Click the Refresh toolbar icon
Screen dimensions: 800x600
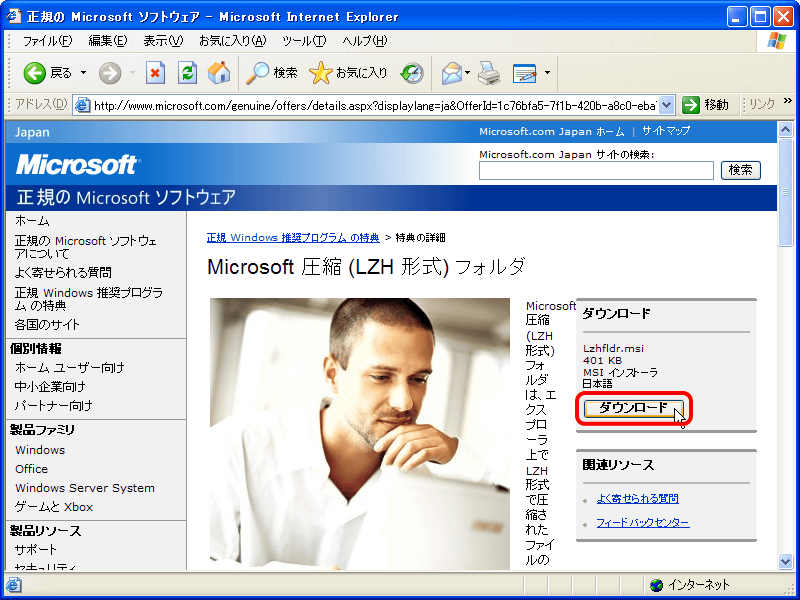pos(187,73)
